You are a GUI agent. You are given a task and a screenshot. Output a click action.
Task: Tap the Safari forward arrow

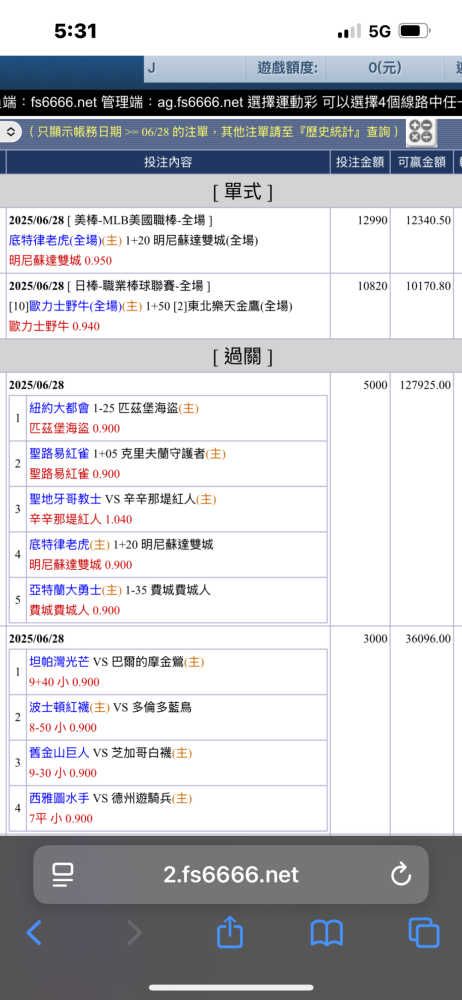pyautogui.click(x=135, y=933)
